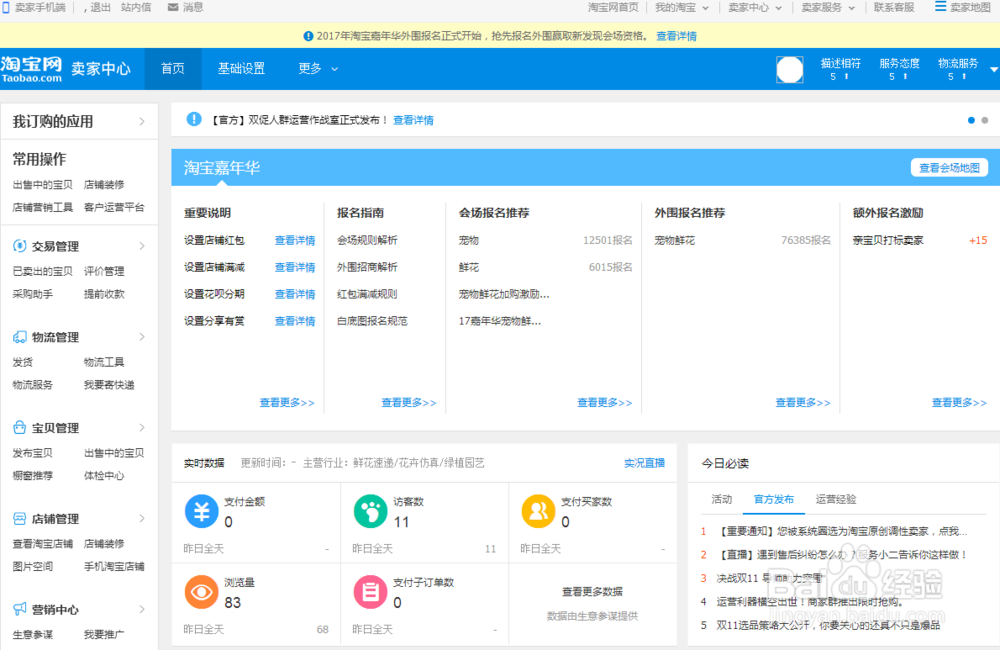
Task: Click the white shop avatar in the header
Action: click(x=790, y=70)
